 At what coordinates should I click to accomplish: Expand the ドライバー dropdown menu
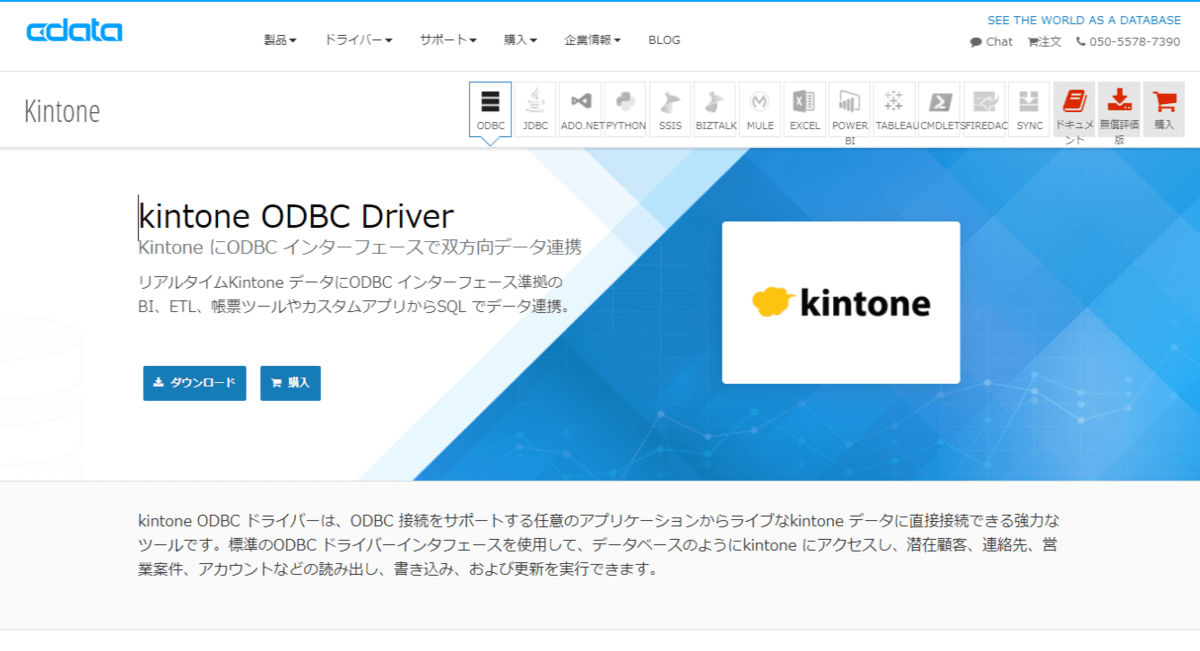click(x=357, y=40)
